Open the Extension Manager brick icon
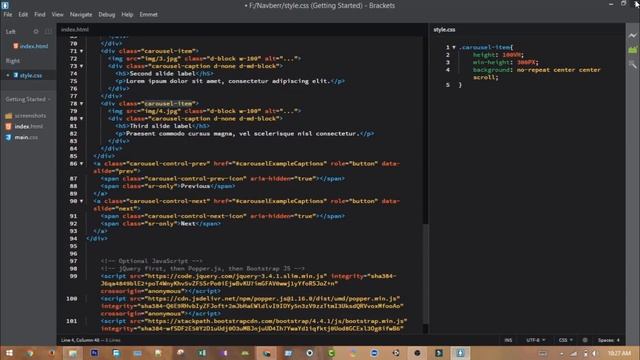The width and height of the screenshot is (640, 360). (x=632, y=50)
